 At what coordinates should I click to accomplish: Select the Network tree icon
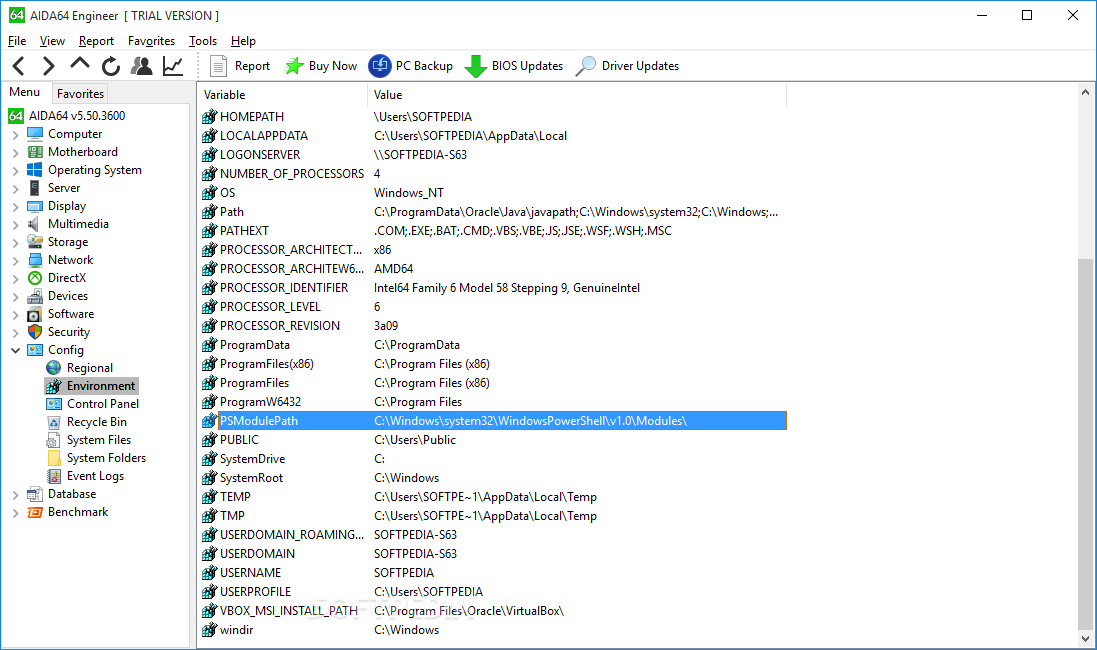point(35,260)
